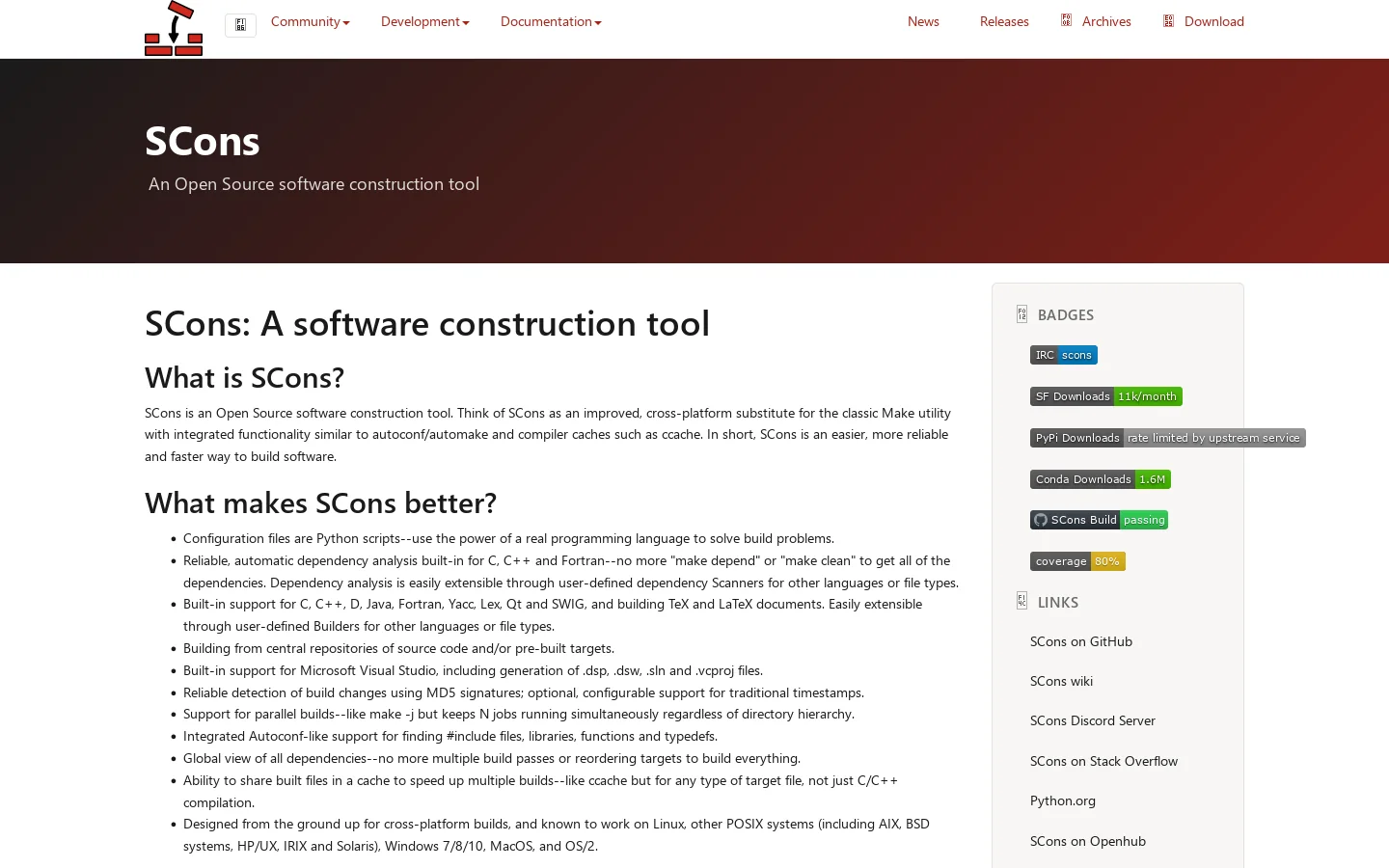Click the icon next to Download
The width and height of the screenshot is (1389, 868).
pyautogui.click(x=1168, y=20)
